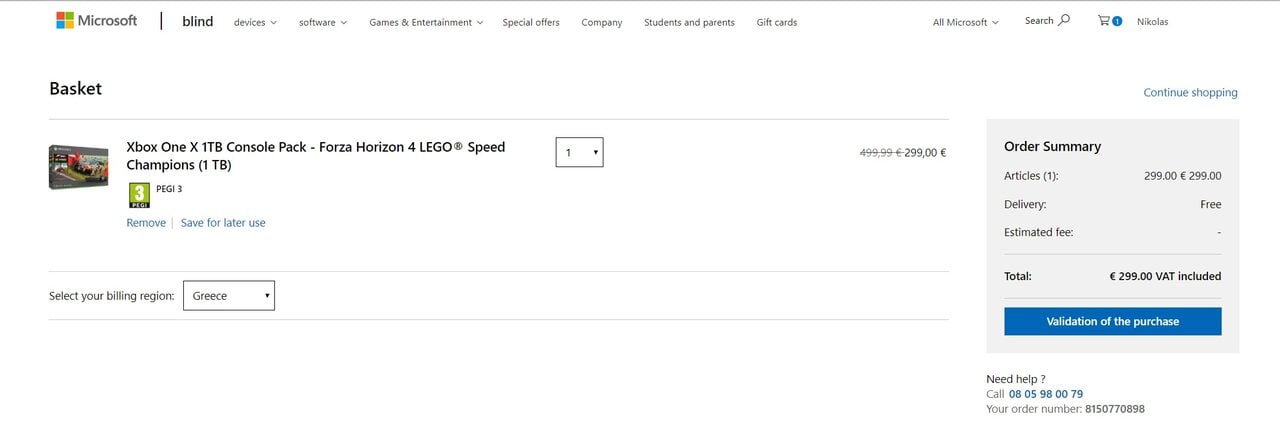Image resolution: width=1280 pixels, height=424 pixels.
Task: Click the Continue shopping link
Action: coord(1190,93)
